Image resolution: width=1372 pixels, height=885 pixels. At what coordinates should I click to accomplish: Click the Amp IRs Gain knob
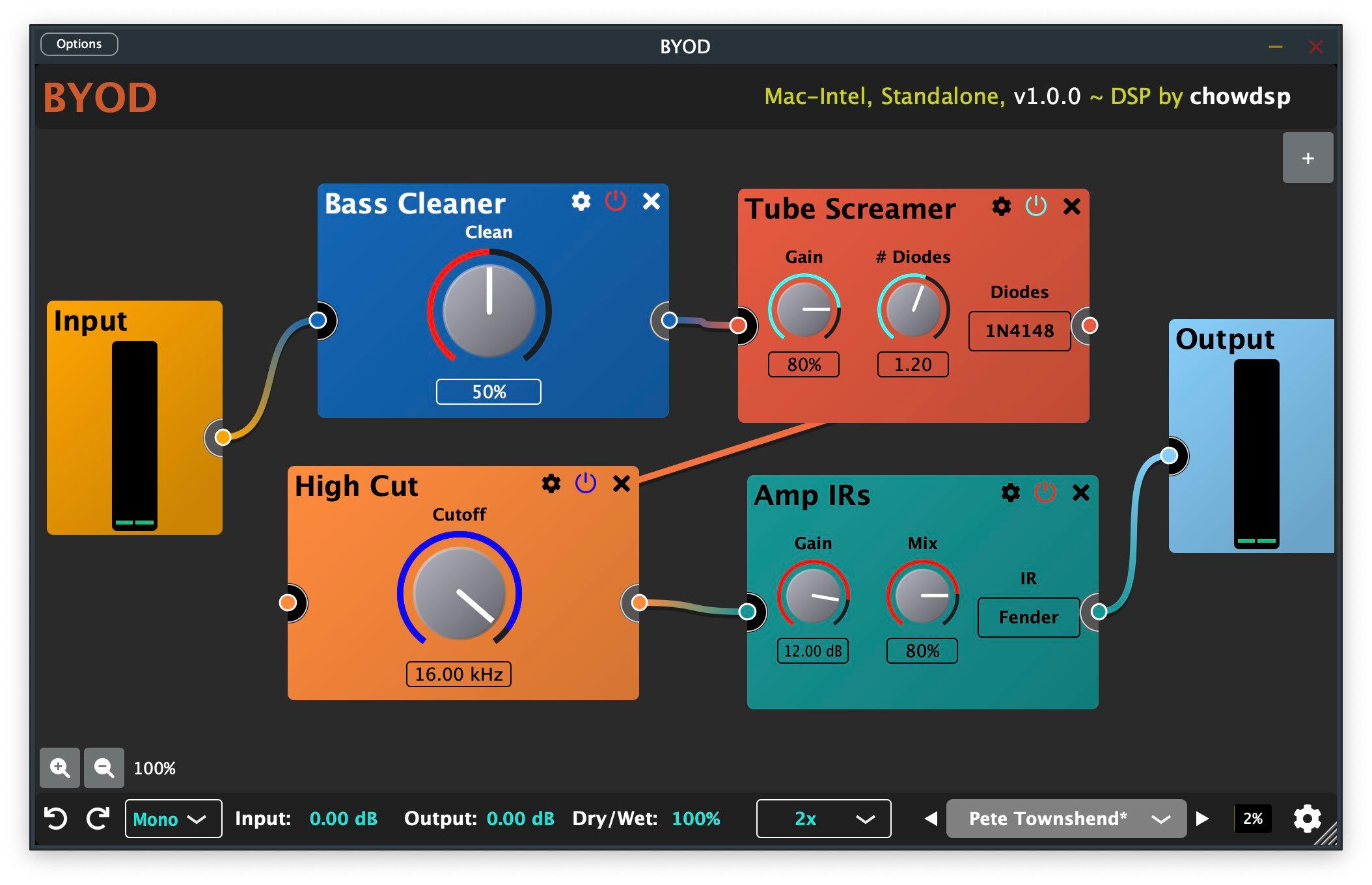click(813, 595)
